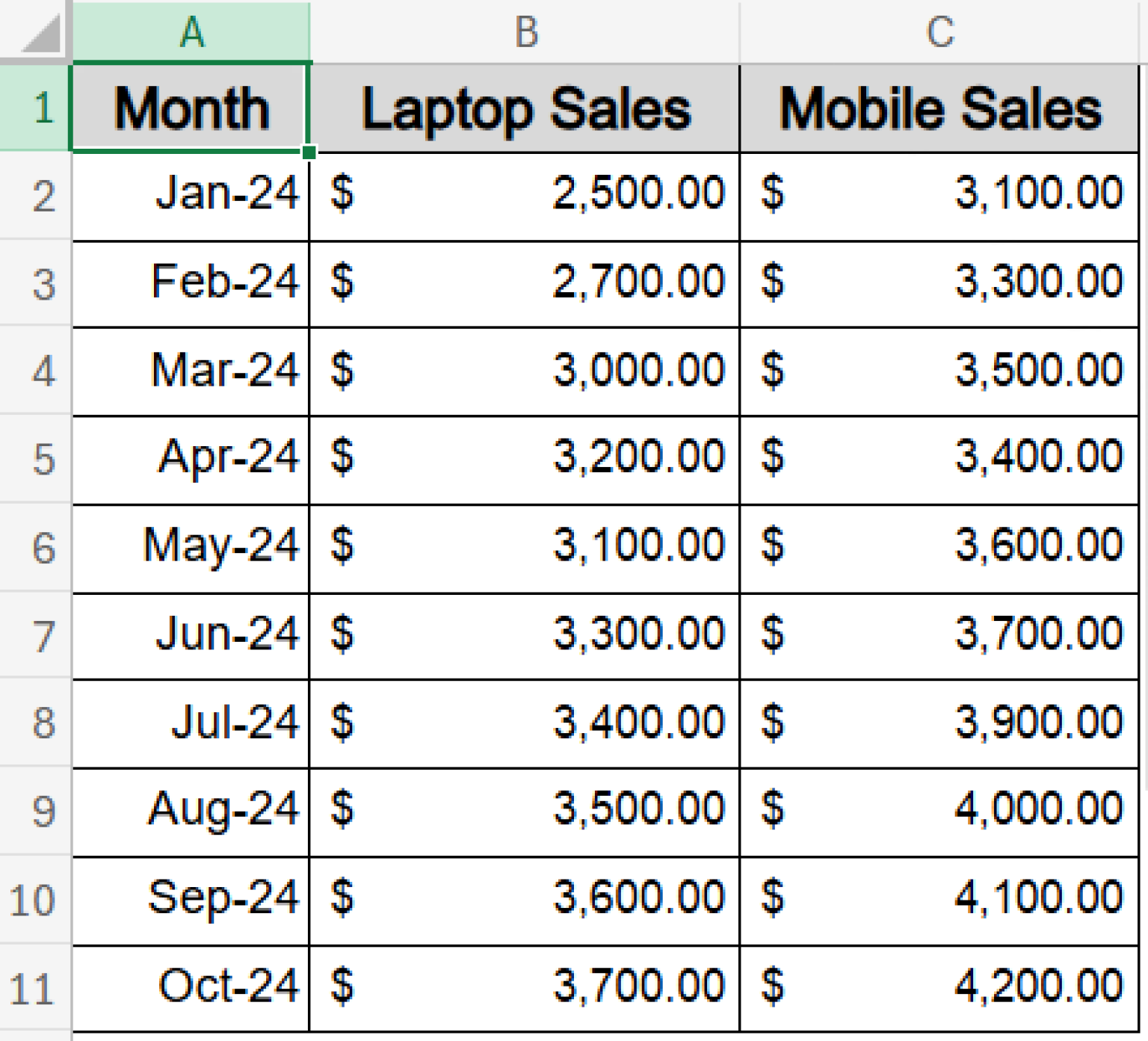1148x1041 pixels.
Task: Select row 1 header
Action: (x=34, y=108)
